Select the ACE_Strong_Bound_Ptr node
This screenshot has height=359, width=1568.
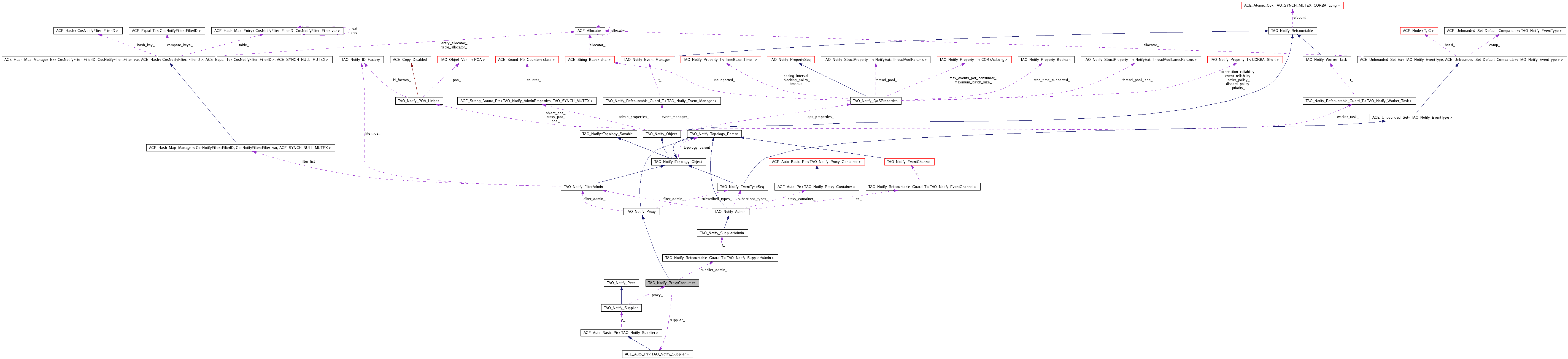tap(527, 101)
